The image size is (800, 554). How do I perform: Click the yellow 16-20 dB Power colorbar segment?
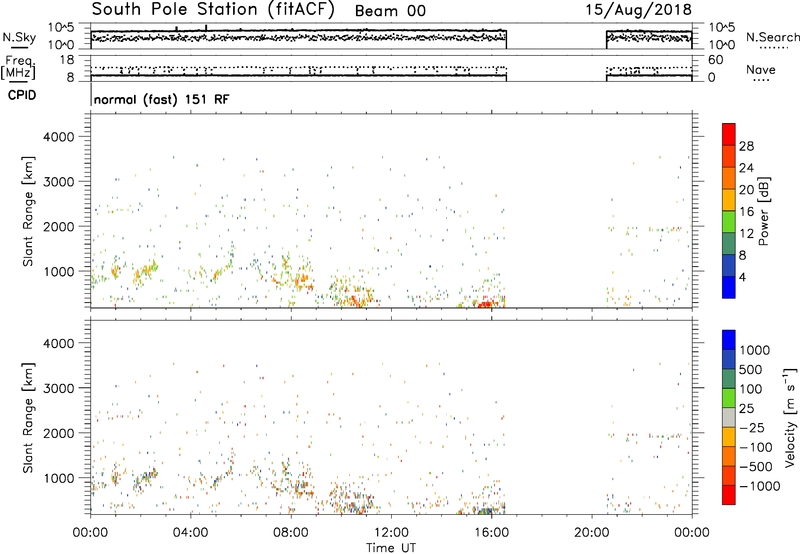pyautogui.click(x=729, y=200)
